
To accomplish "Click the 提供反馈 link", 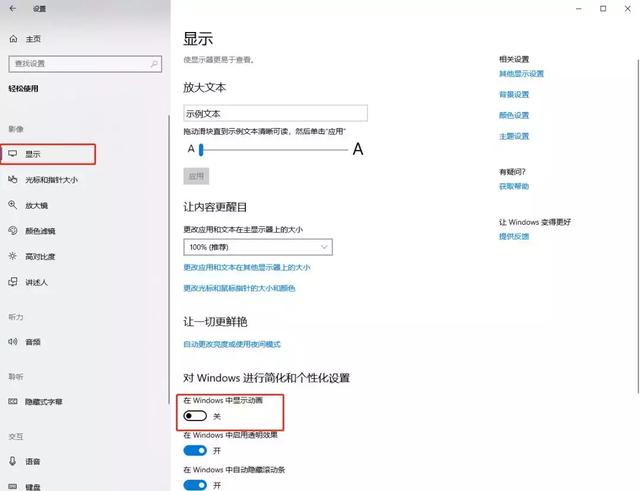I will [514, 236].
